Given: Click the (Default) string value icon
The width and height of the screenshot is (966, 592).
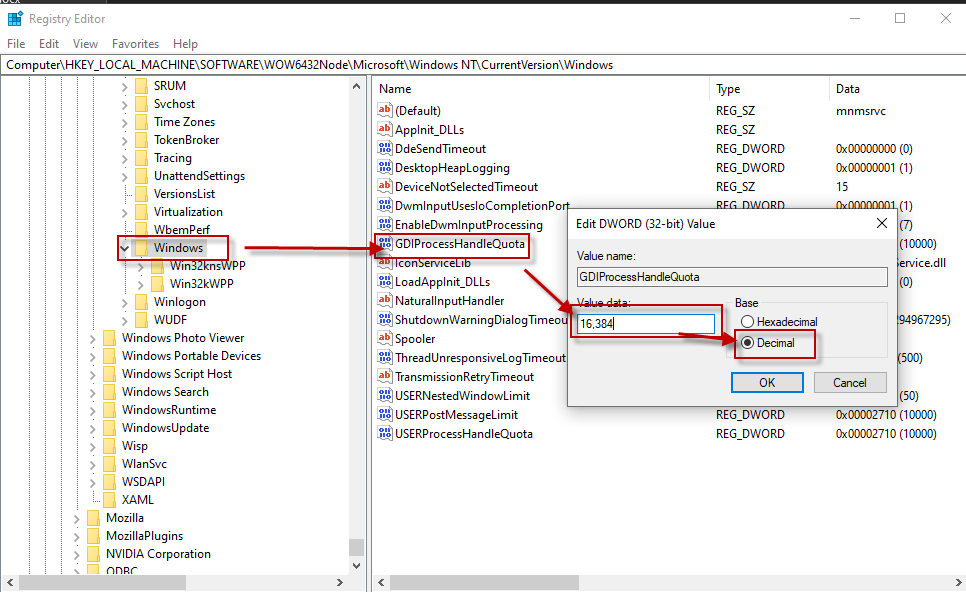Looking at the screenshot, I should click(x=385, y=110).
